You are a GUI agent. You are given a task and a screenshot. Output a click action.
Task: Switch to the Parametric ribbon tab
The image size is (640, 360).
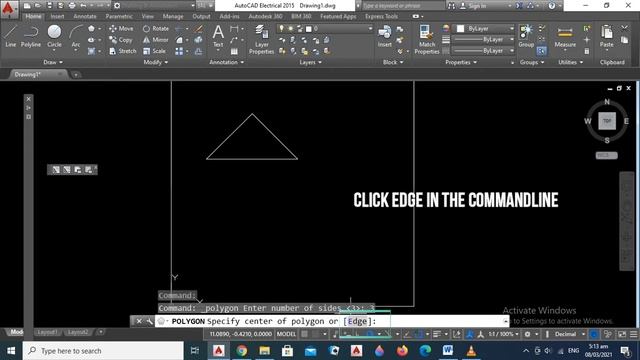tap(119, 16)
